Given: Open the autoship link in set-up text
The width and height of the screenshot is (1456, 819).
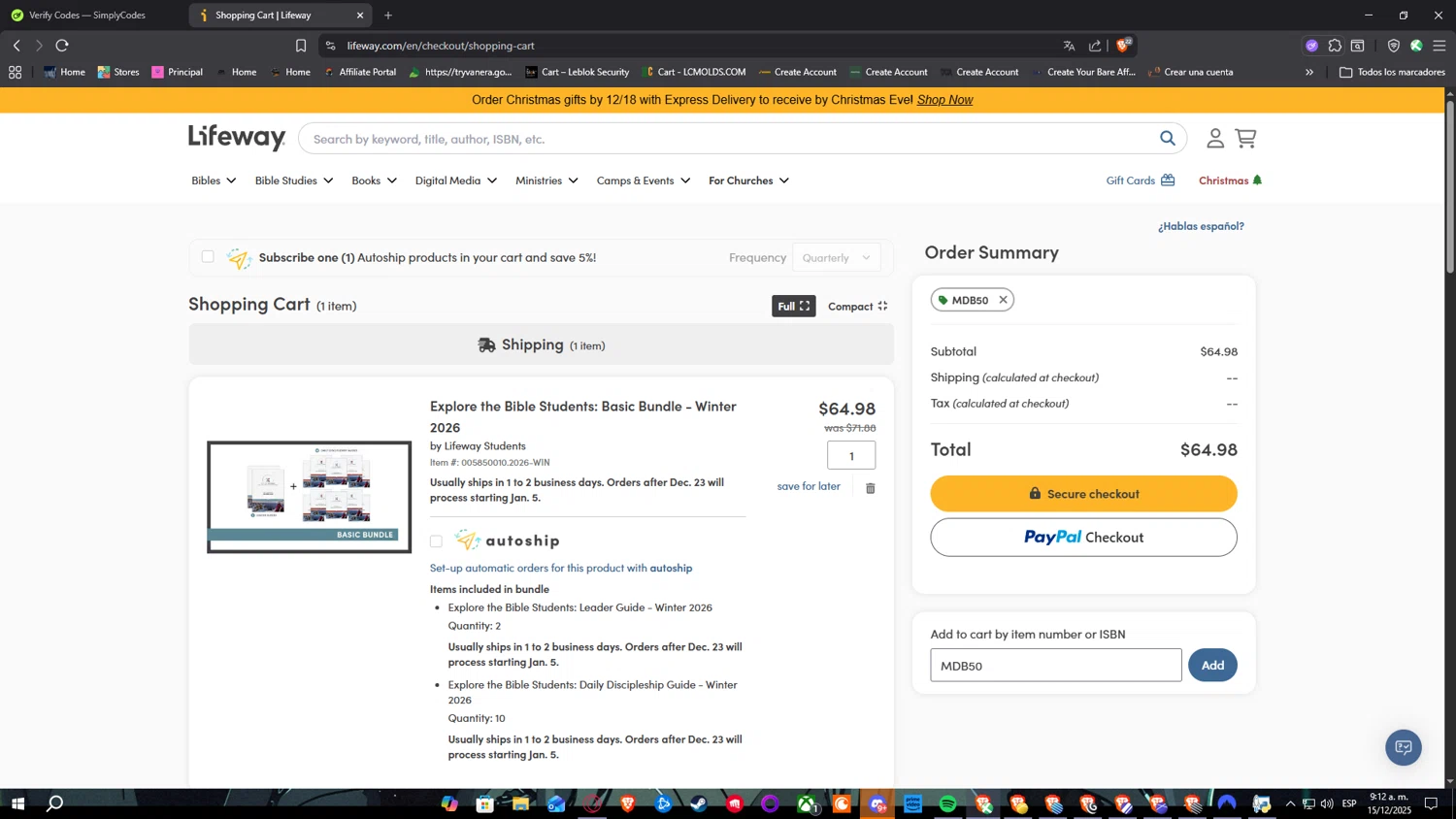Looking at the screenshot, I should 671,568.
